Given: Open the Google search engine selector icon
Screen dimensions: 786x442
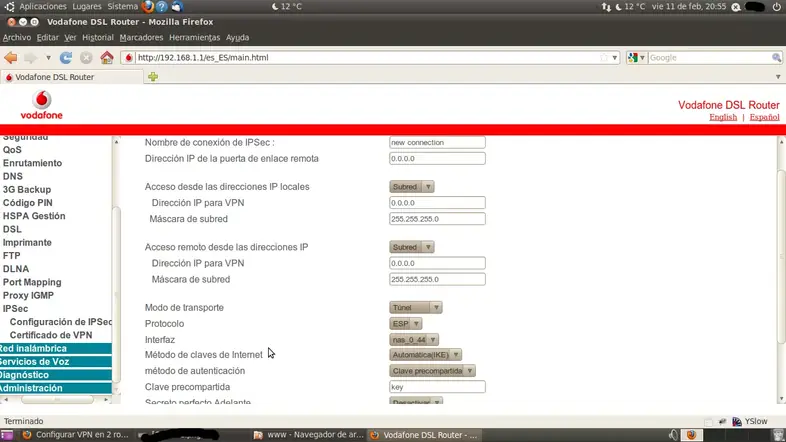Looking at the screenshot, I should tap(636, 58).
